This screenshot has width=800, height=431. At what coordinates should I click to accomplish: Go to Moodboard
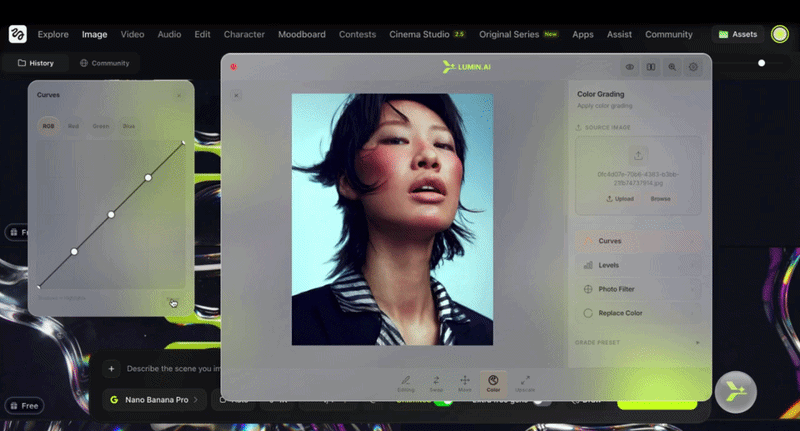coord(302,34)
